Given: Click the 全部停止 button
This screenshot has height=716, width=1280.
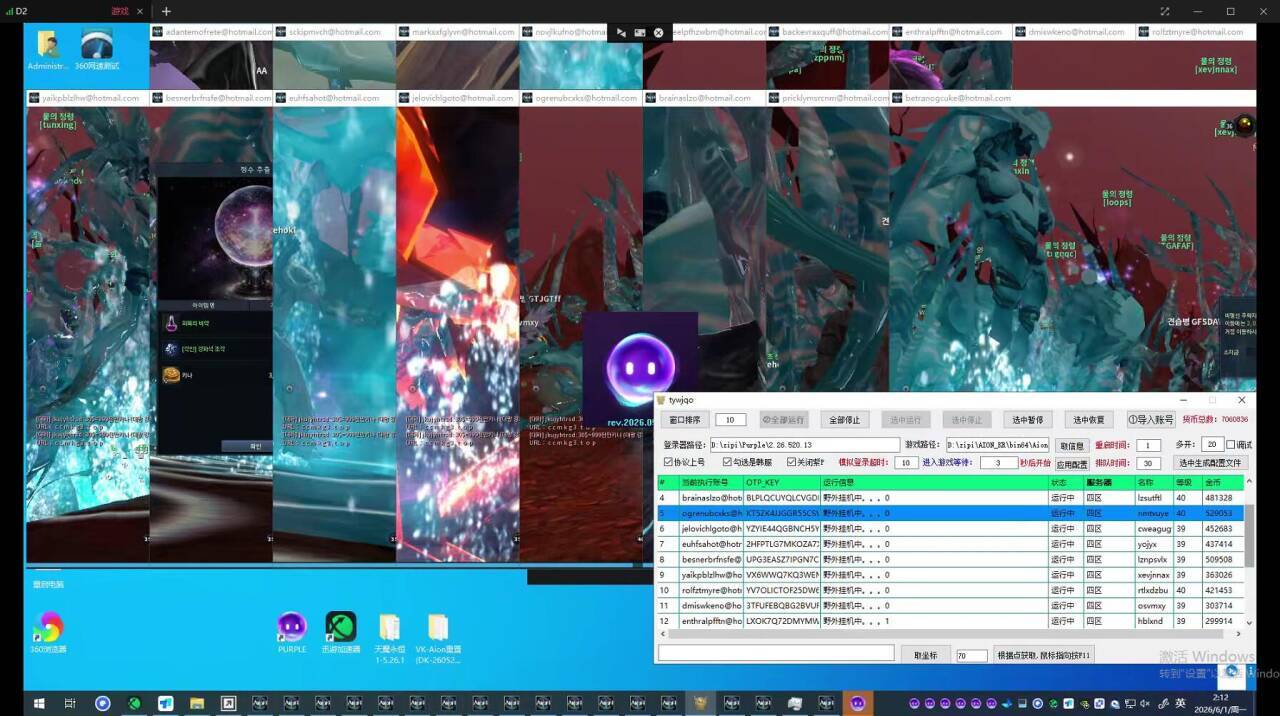Looking at the screenshot, I should tap(845, 420).
